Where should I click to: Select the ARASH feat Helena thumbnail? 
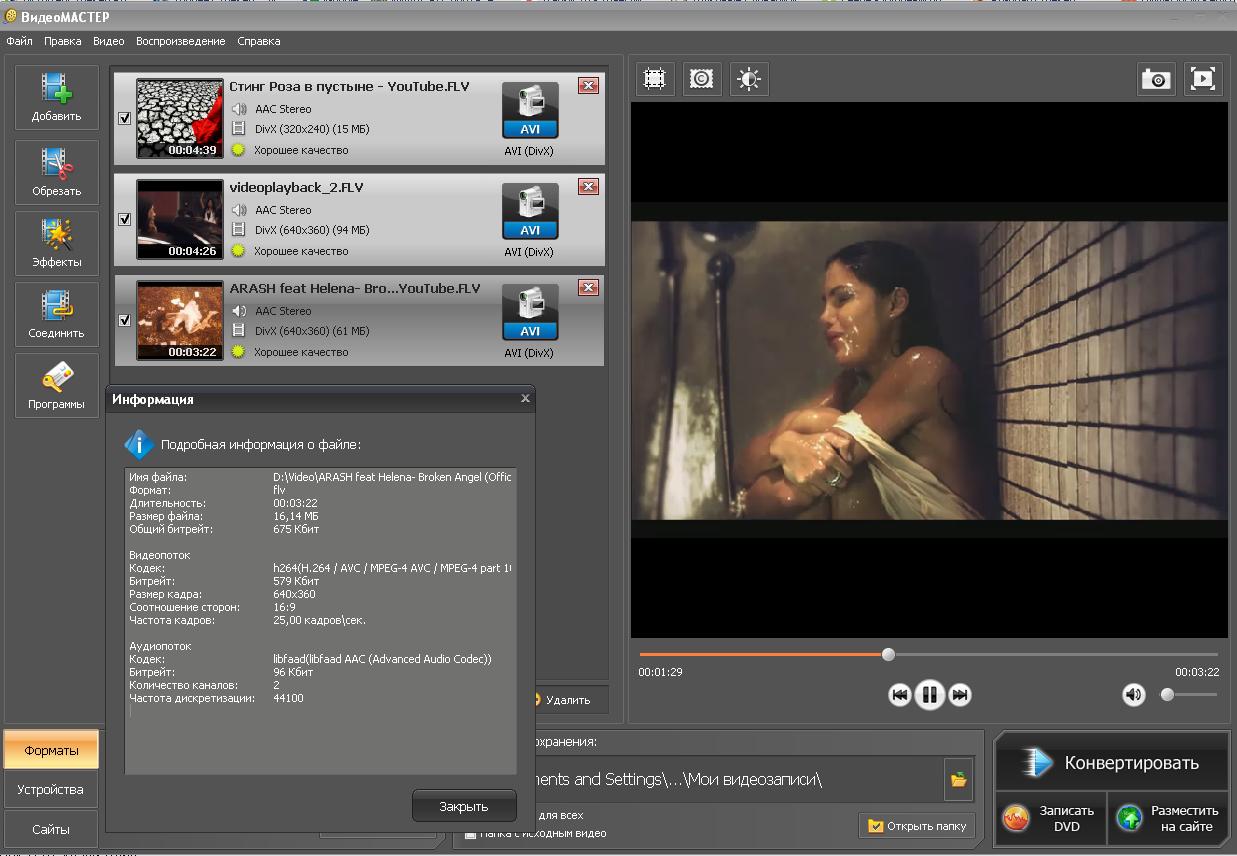[x=179, y=320]
